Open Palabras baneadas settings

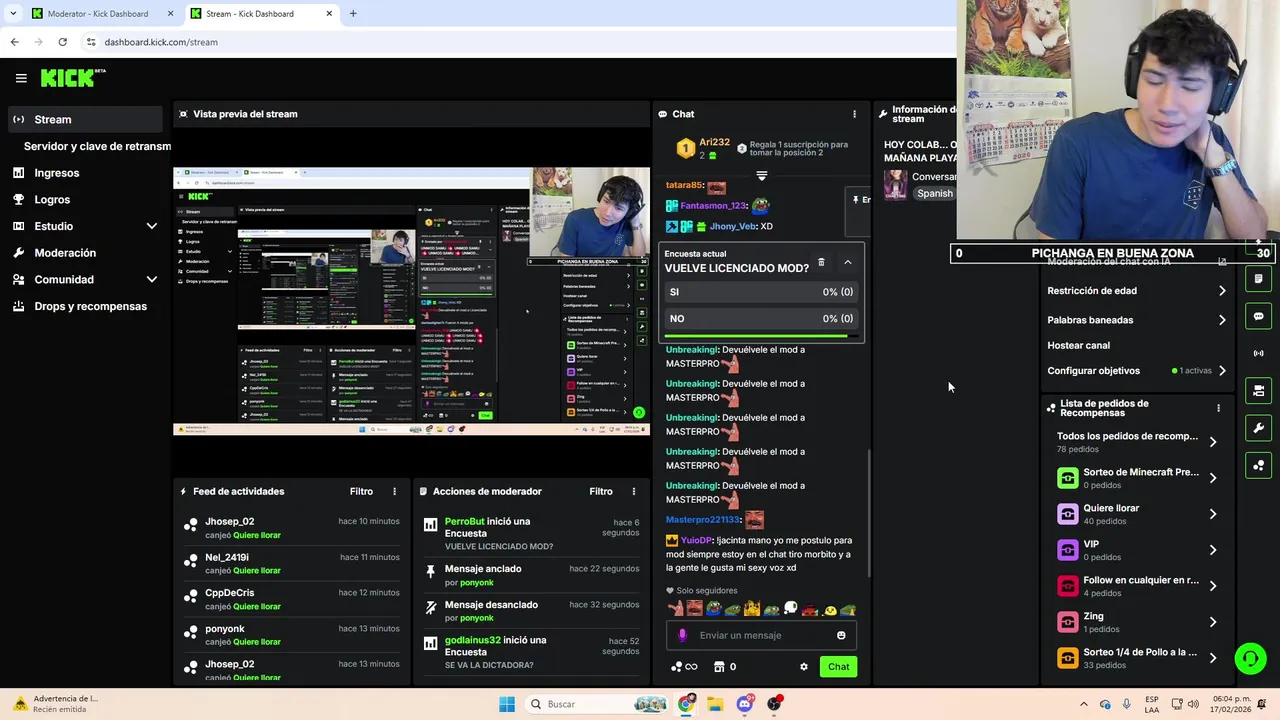coord(1137,320)
